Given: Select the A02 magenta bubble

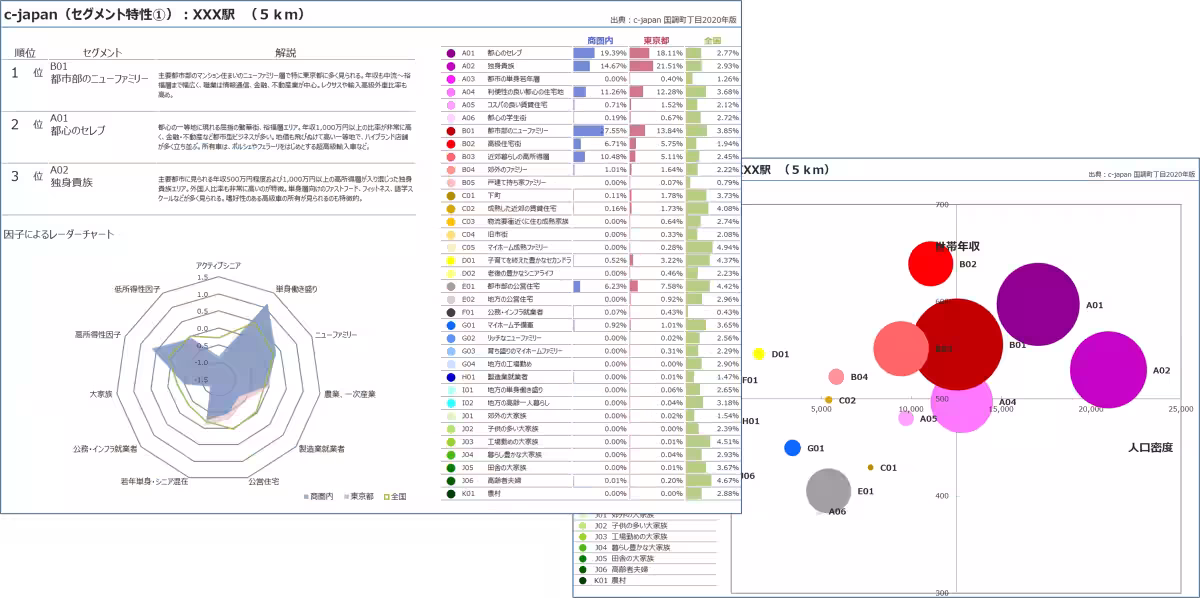Looking at the screenshot, I should tap(1108, 369).
